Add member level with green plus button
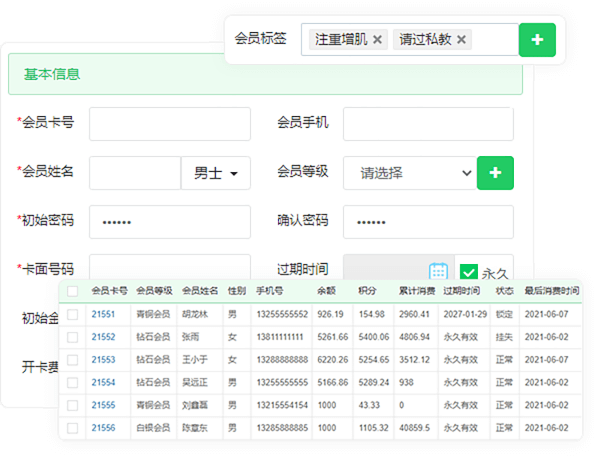 (495, 173)
